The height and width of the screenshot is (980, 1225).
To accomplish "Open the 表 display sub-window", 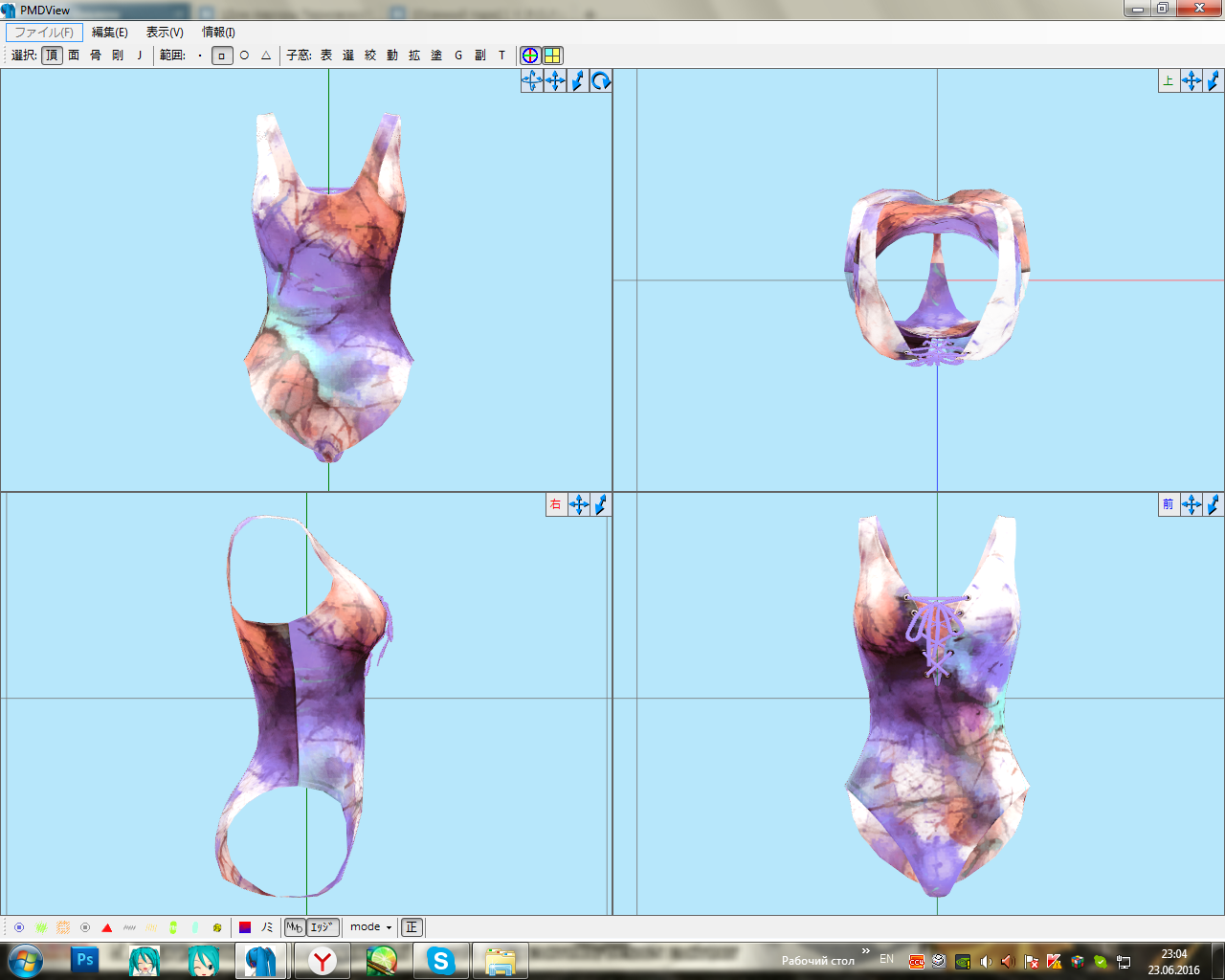I will 326,56.
